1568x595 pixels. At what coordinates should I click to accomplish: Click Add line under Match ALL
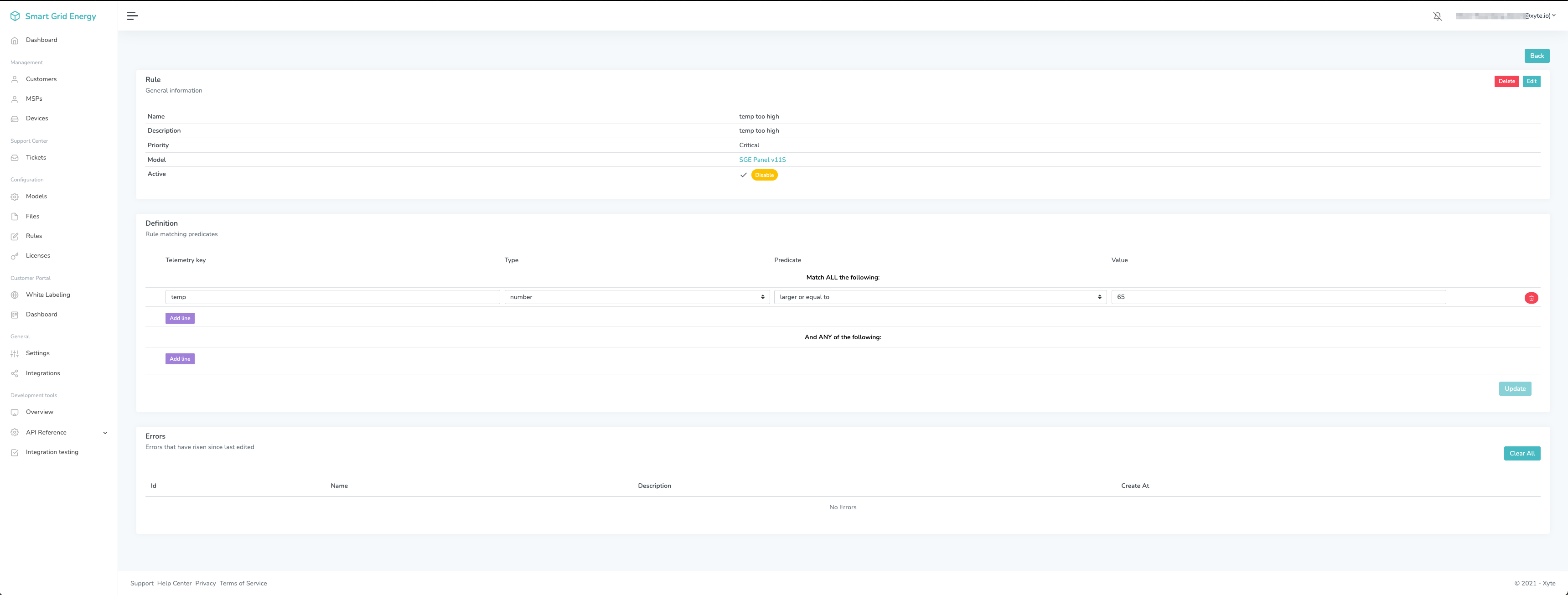[180, 318]
